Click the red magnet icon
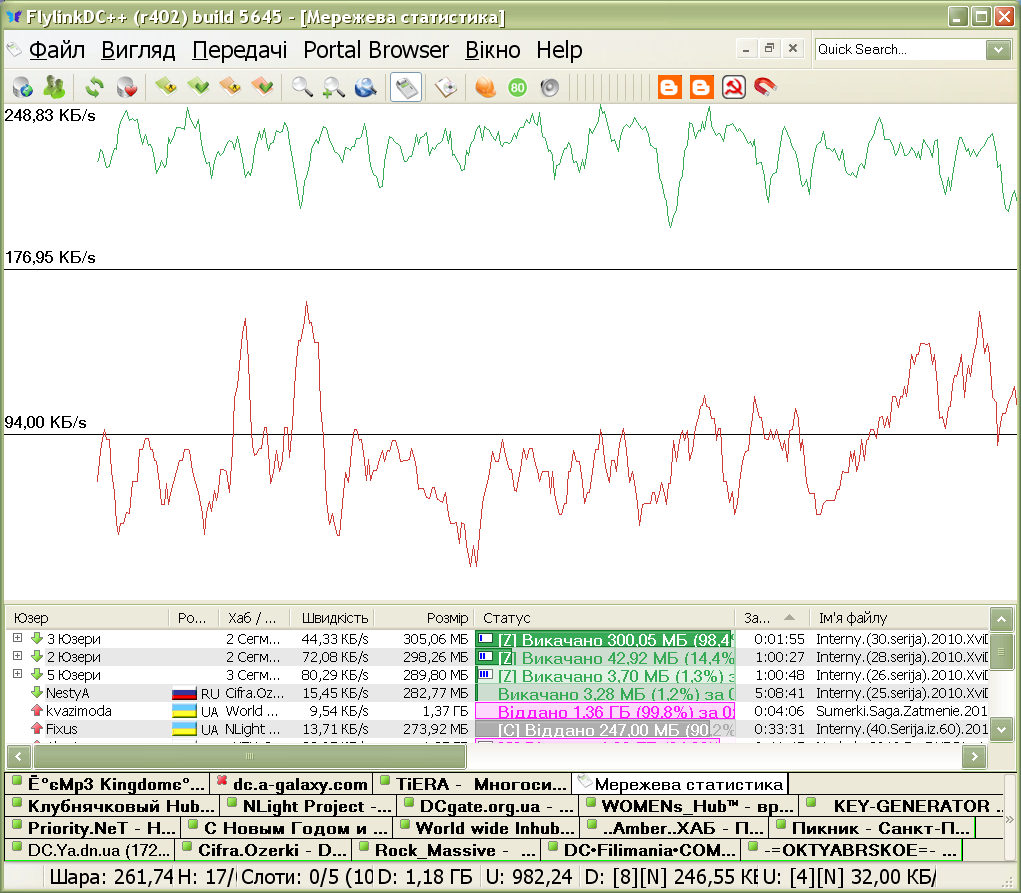 [x=765, y=88]
